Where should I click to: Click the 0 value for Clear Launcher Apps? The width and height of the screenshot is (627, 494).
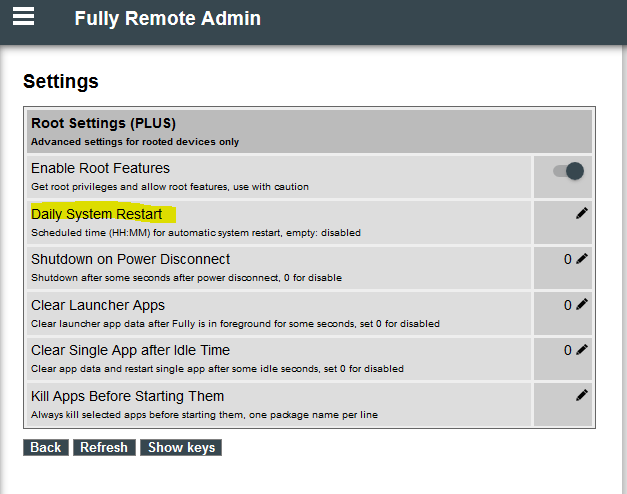pyautogui.click(x=567, y=305)
